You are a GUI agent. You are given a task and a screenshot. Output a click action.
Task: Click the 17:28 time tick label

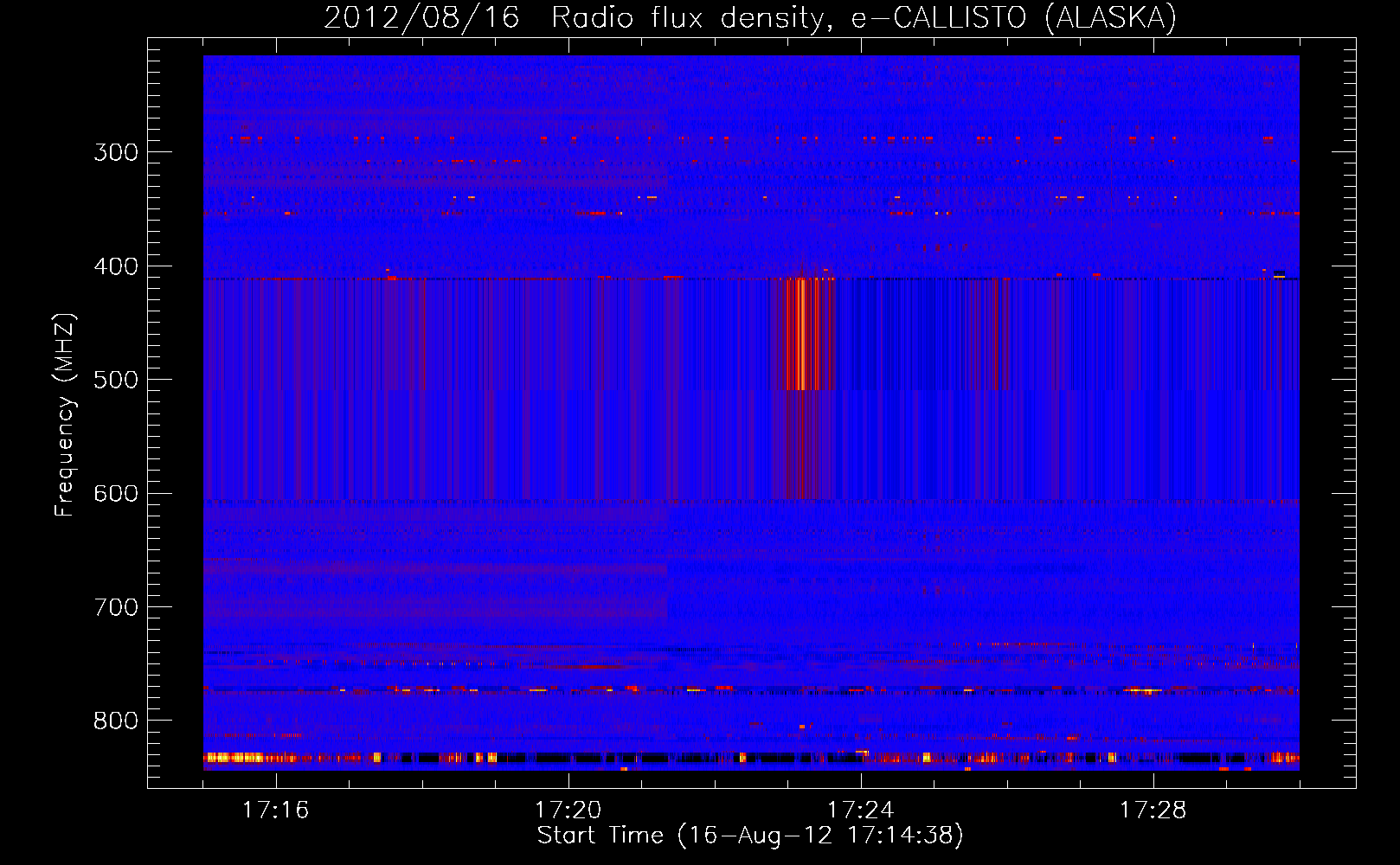coord(1153,811)
